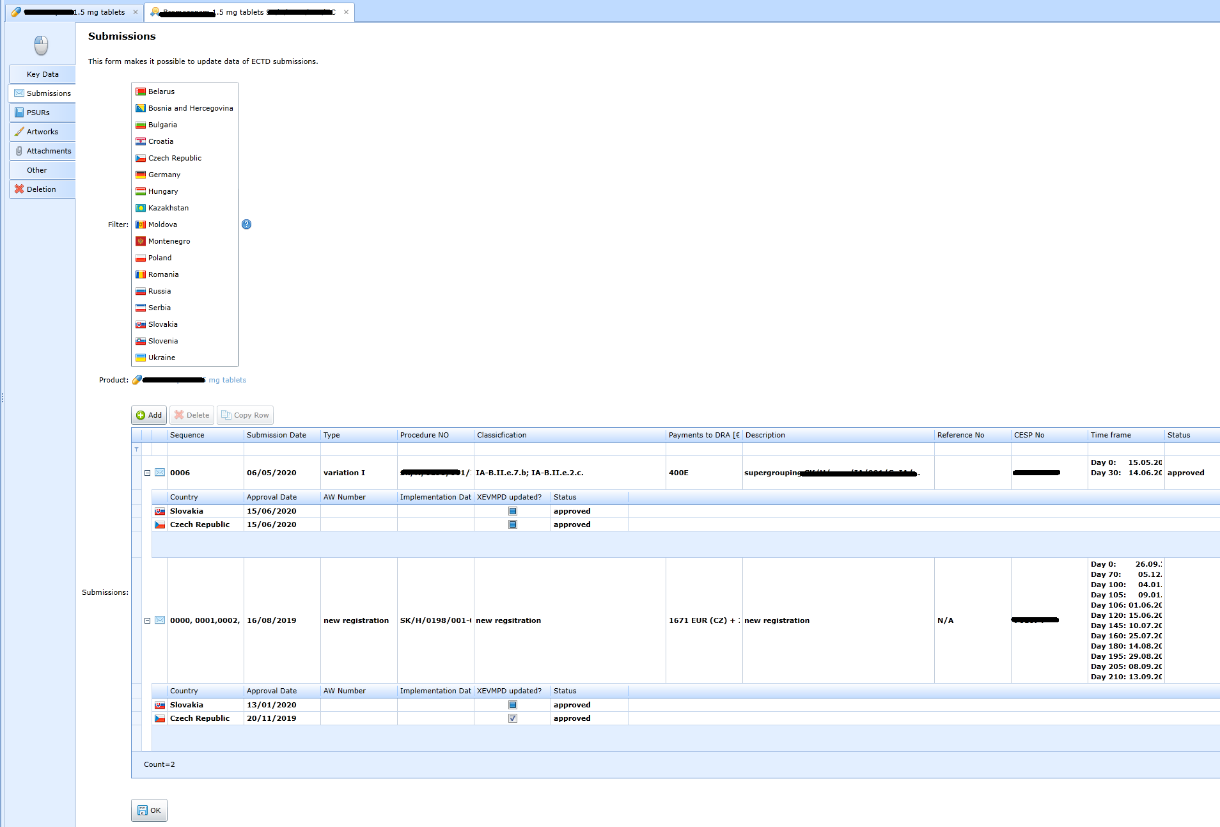This screenshot has height=827, width=1220.
Task: Click the filter funnel icon in grid
Action: [137, 450]
